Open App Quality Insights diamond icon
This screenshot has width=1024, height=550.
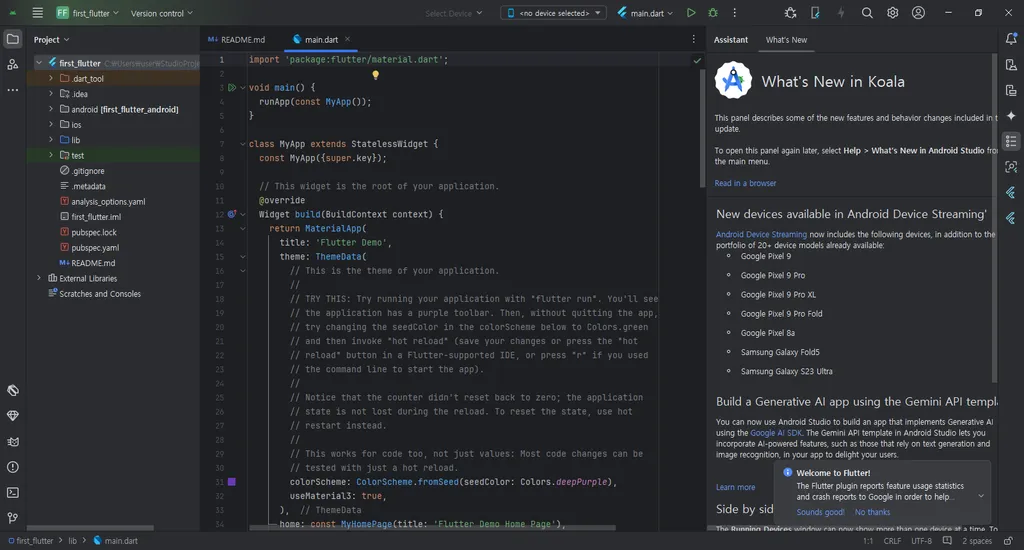[12, 416]
